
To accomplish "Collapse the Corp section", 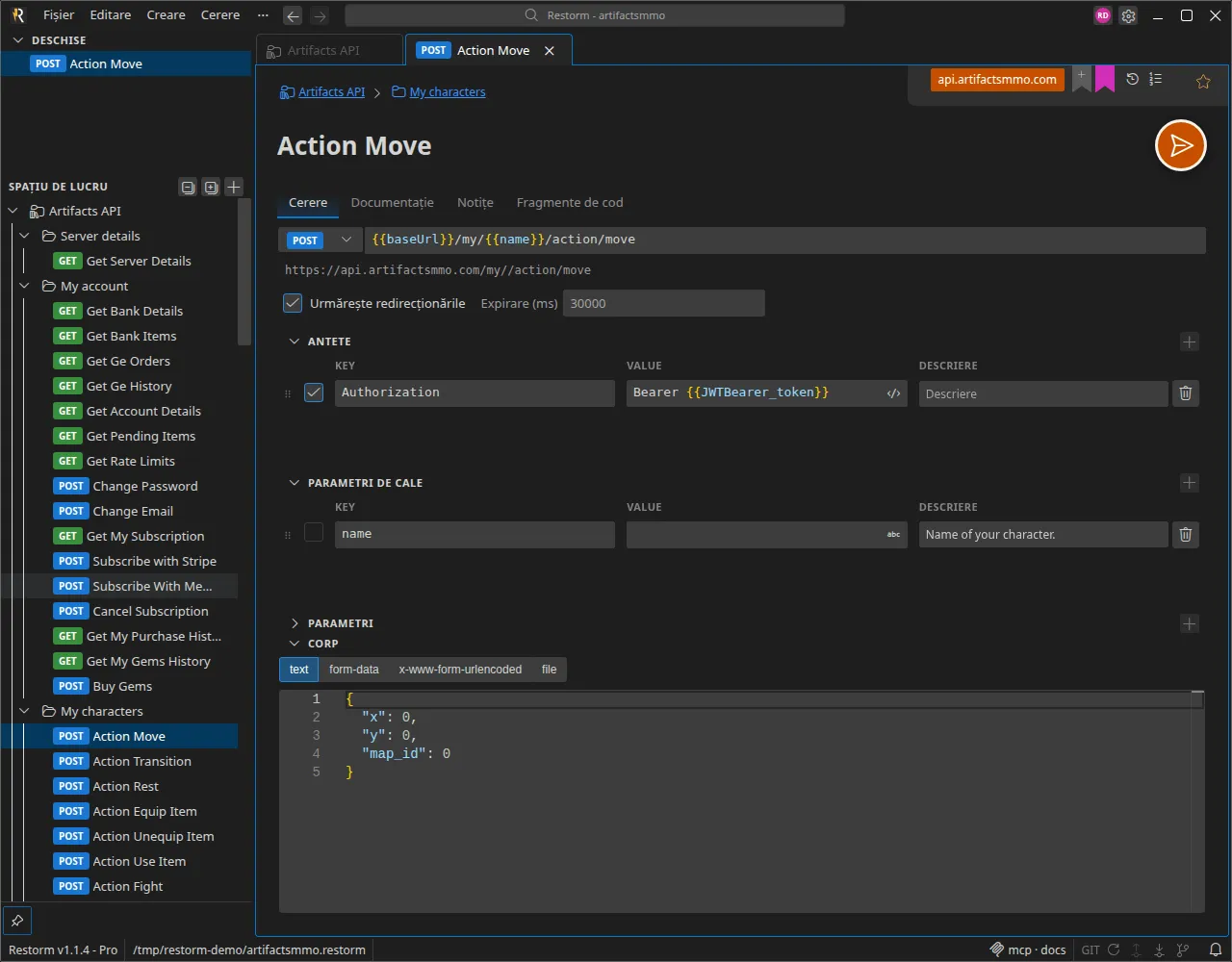I will pos(295,644).
